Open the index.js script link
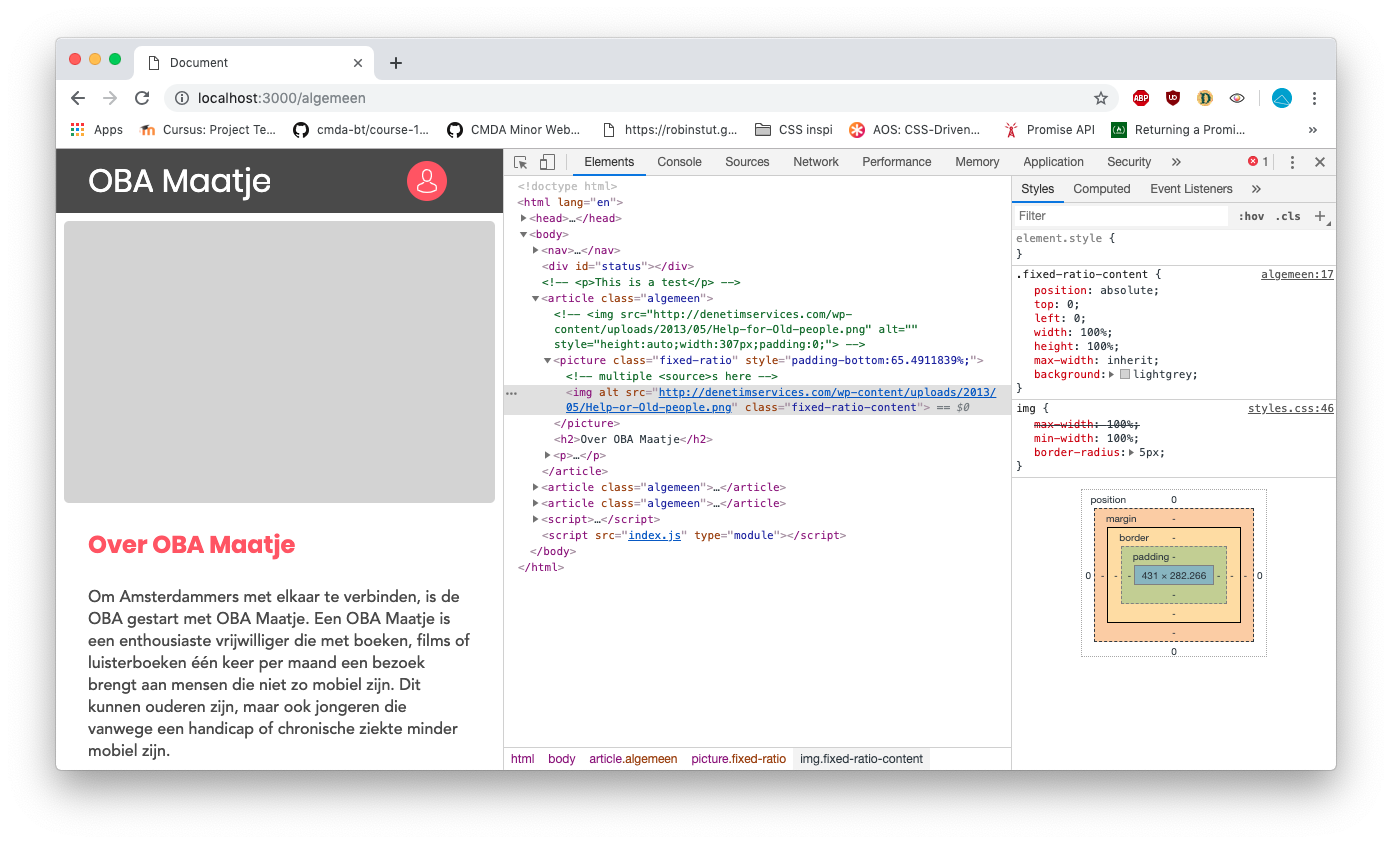1392x844 pixels. coord(654,535)
